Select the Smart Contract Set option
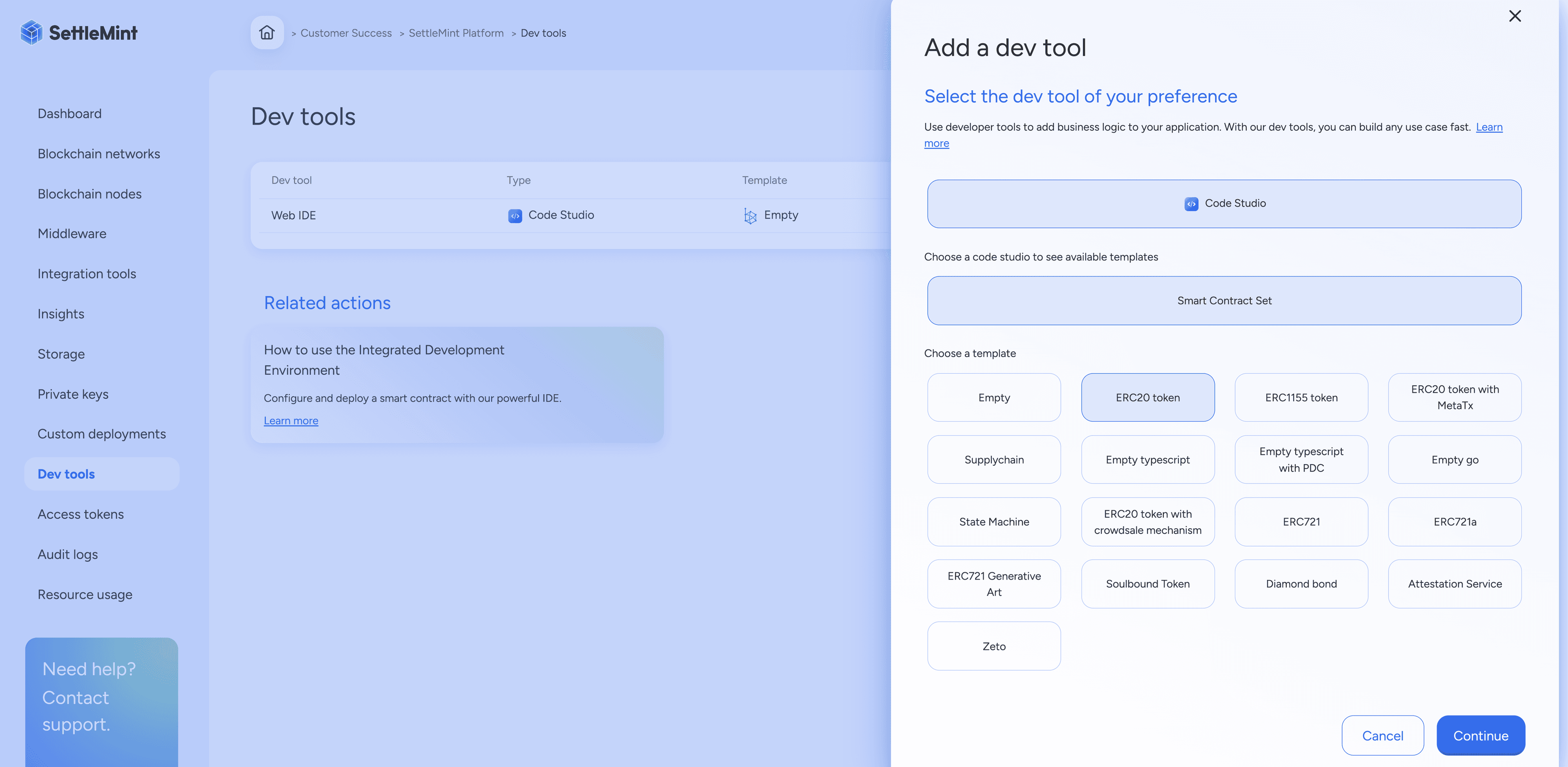1568x767 pixels. 1224,301
